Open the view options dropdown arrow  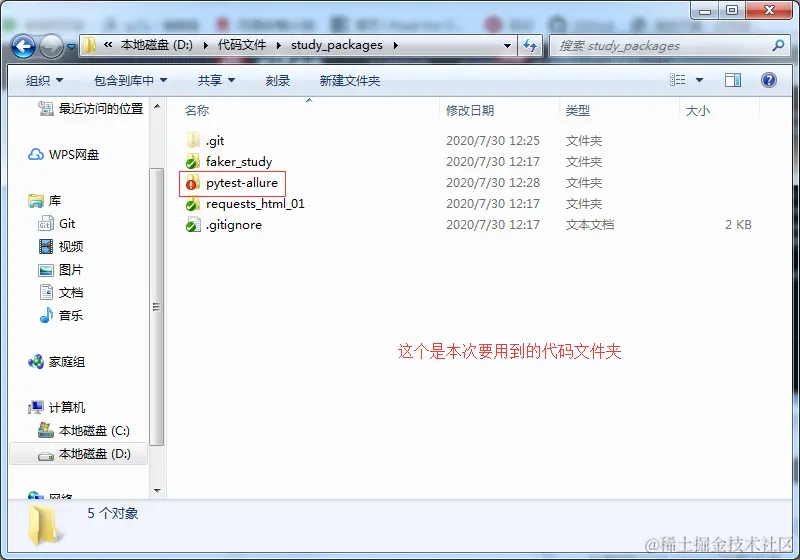699,80
